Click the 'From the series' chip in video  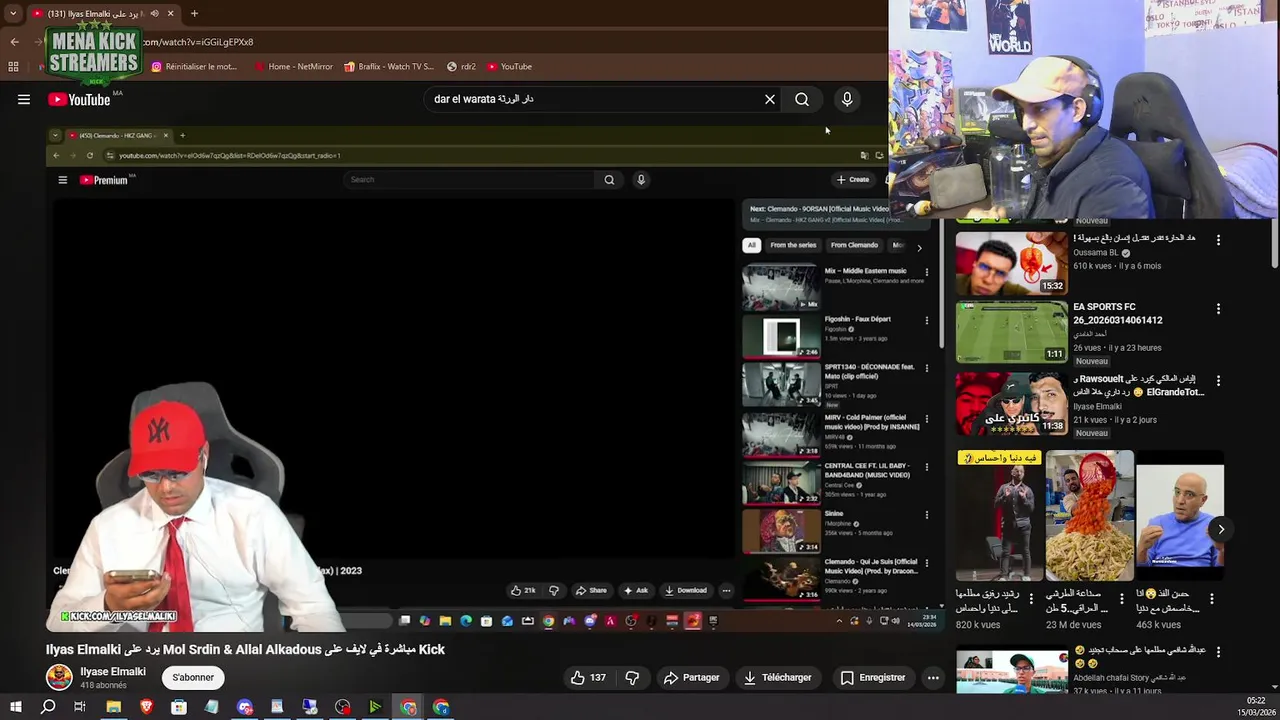pyautogui.click(x=793, y=245)
